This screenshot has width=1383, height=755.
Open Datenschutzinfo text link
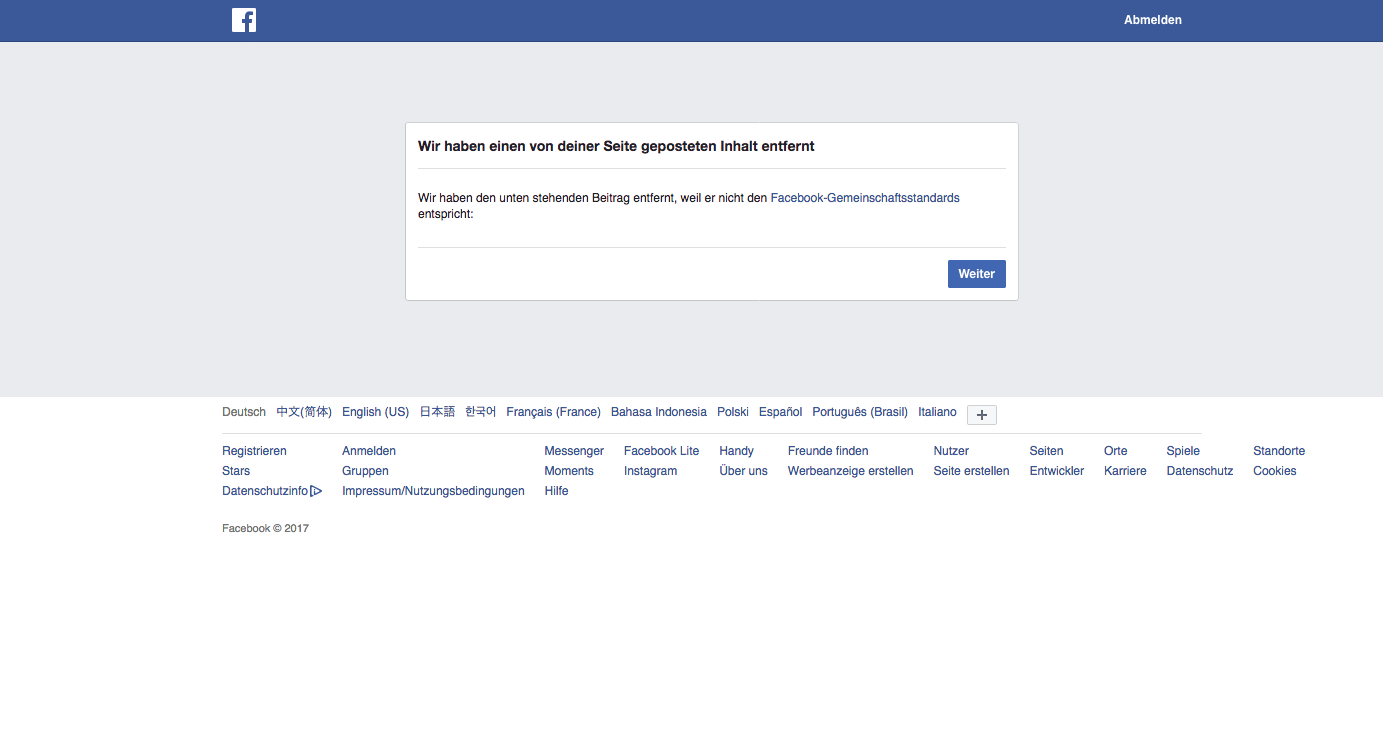pyautogui.click(x=265, y=491)
